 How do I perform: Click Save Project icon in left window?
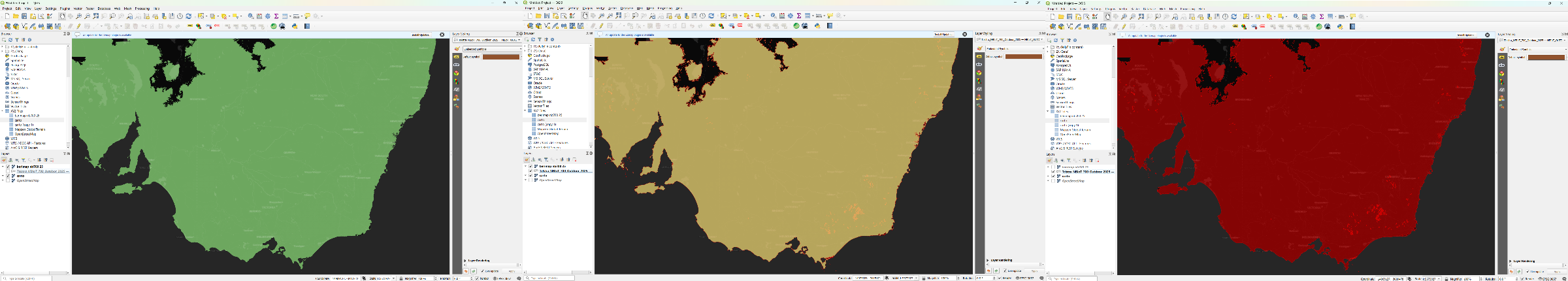point(24,16)
